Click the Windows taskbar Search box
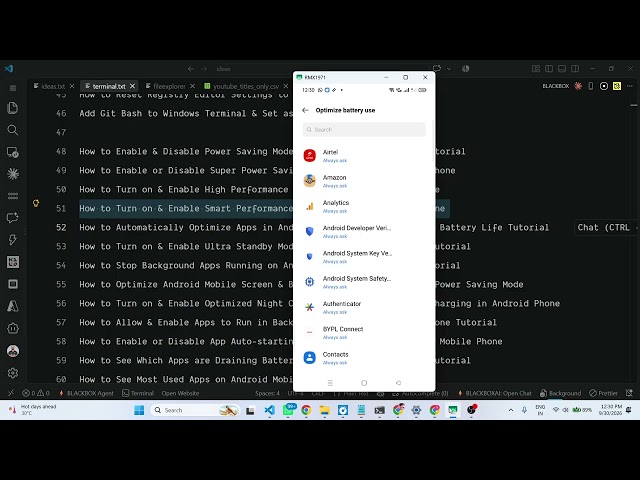Screen dimensions: 640x480 click(195, 410)
